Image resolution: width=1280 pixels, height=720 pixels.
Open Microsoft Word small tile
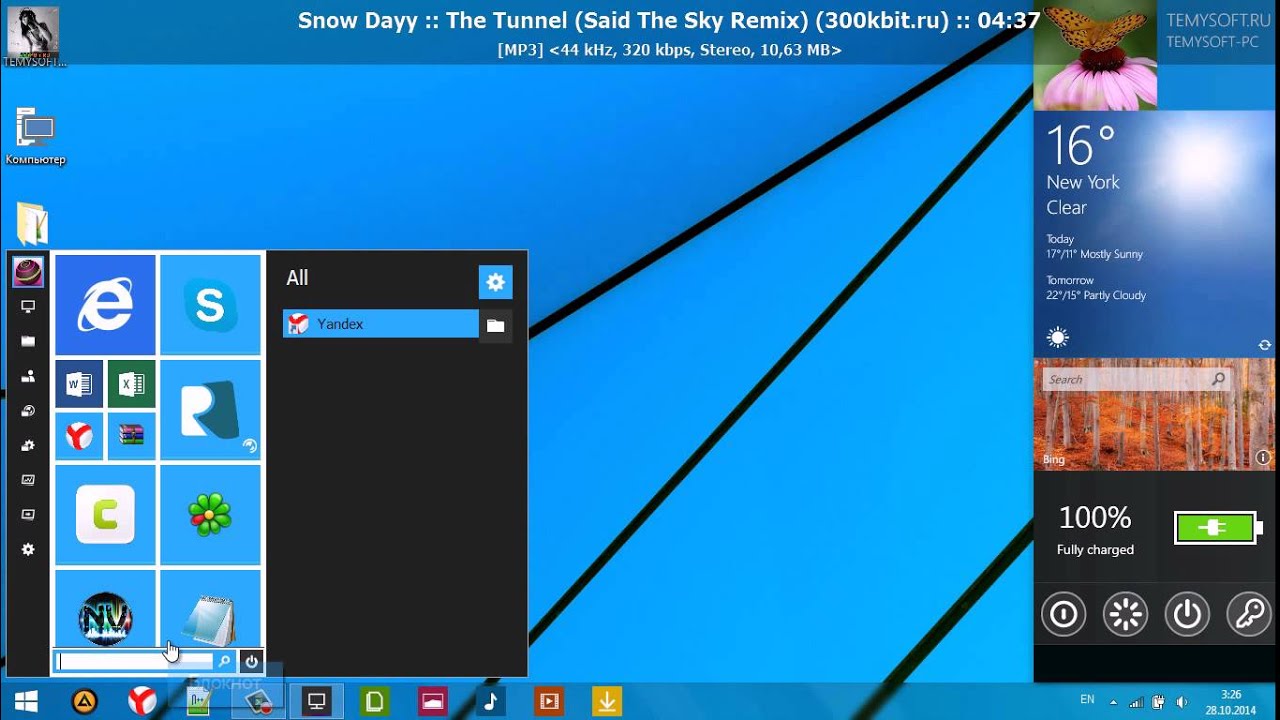tap(79, 384)
